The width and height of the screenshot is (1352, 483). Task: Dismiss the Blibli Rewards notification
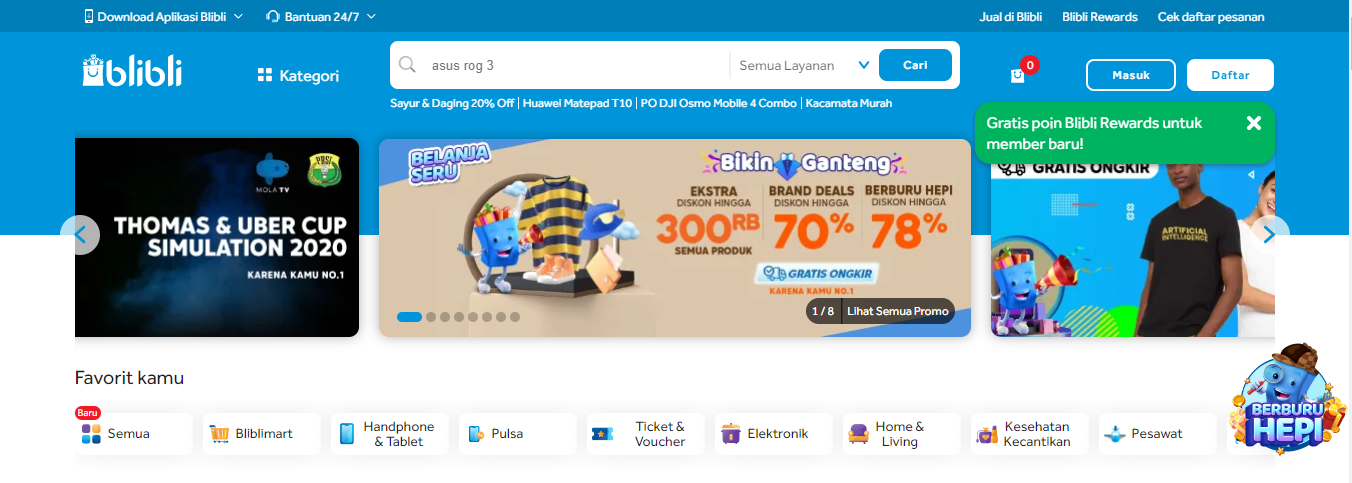pos(1254,123)
